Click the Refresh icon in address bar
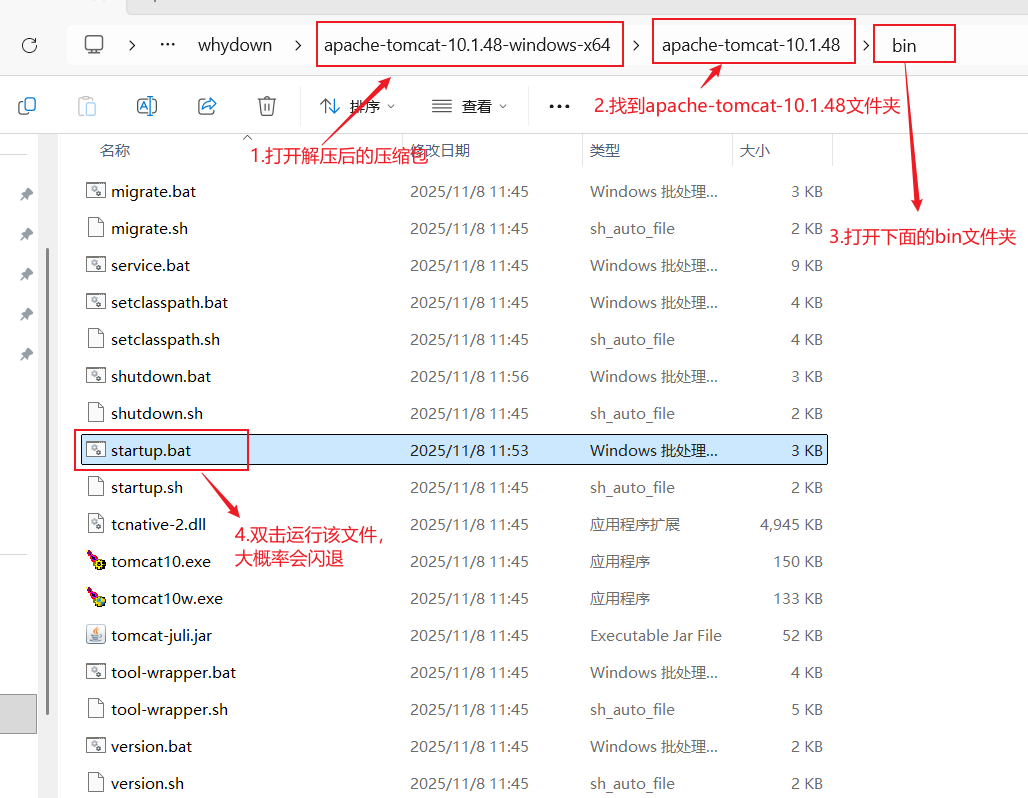The height and width of the screenshot is (798, 1028). pos(30,45)
